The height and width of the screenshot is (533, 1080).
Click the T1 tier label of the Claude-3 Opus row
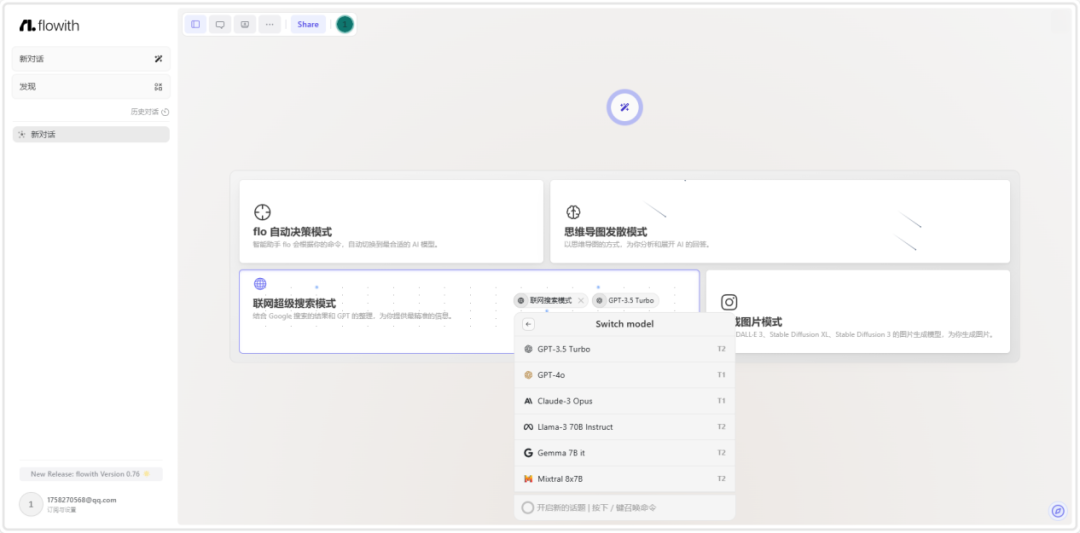721,401
